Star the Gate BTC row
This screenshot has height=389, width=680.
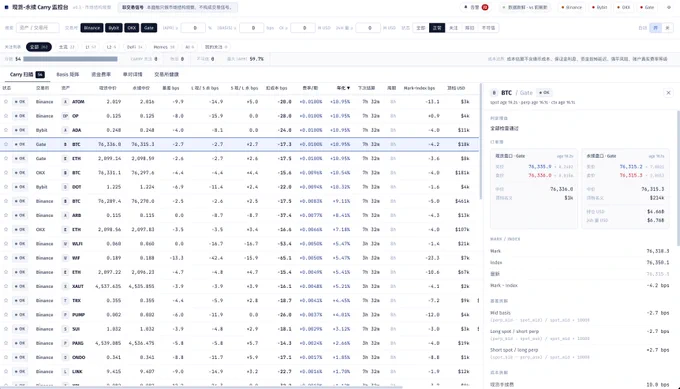click(x=6, y=144)
